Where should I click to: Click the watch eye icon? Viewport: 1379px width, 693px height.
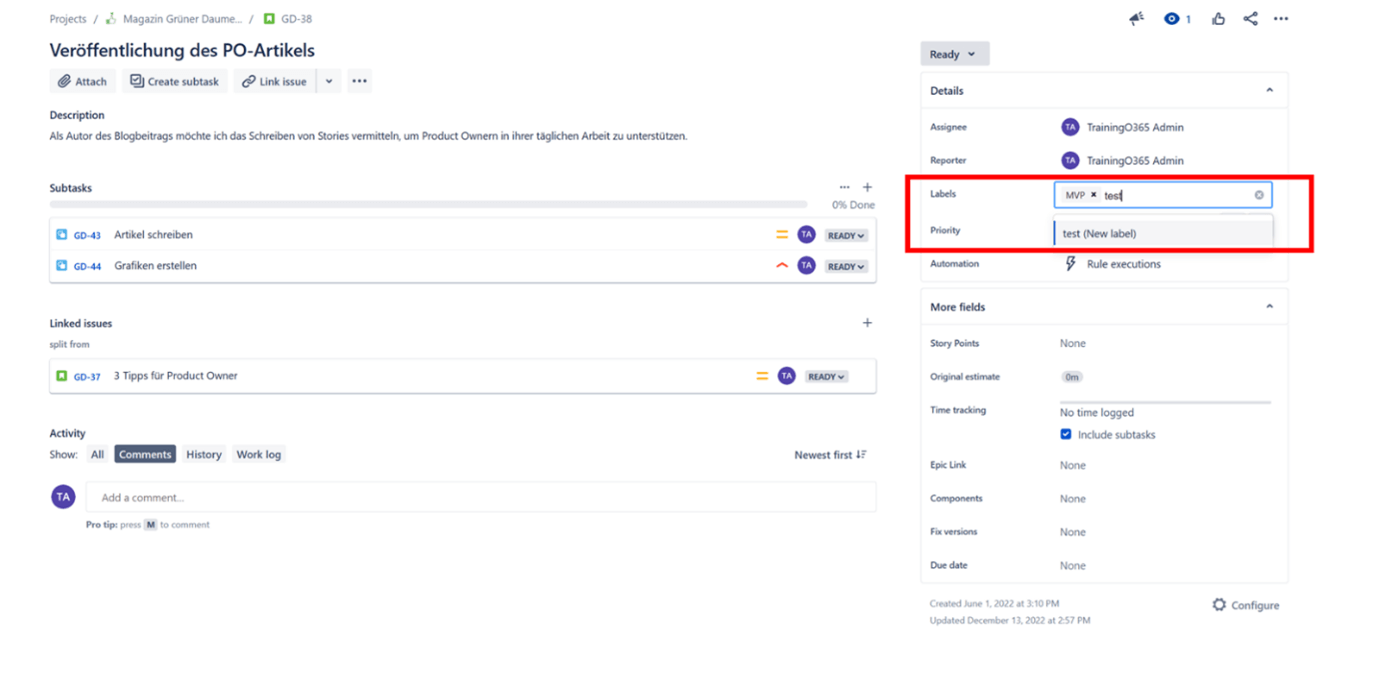1171,19
